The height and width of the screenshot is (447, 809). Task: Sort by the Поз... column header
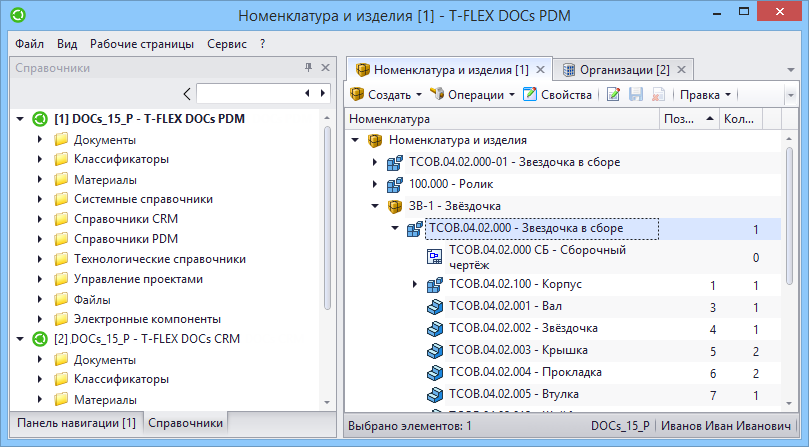[689, 119]
